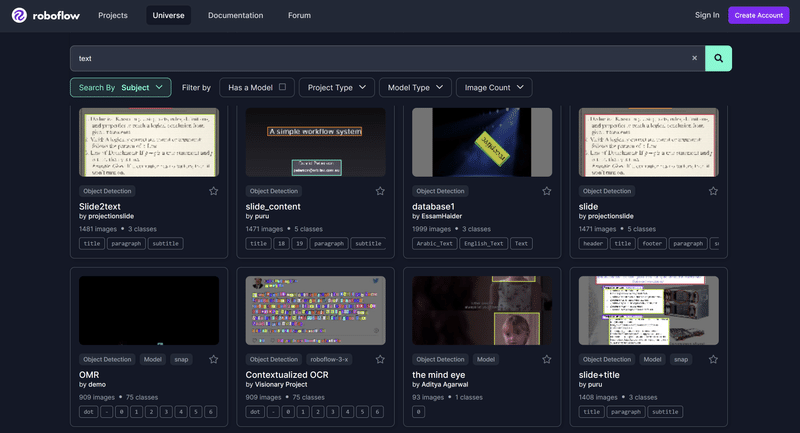This screenshot has height=433, width=800.
Task: Click author Aditya Agarwal
Action: (444, 385)
